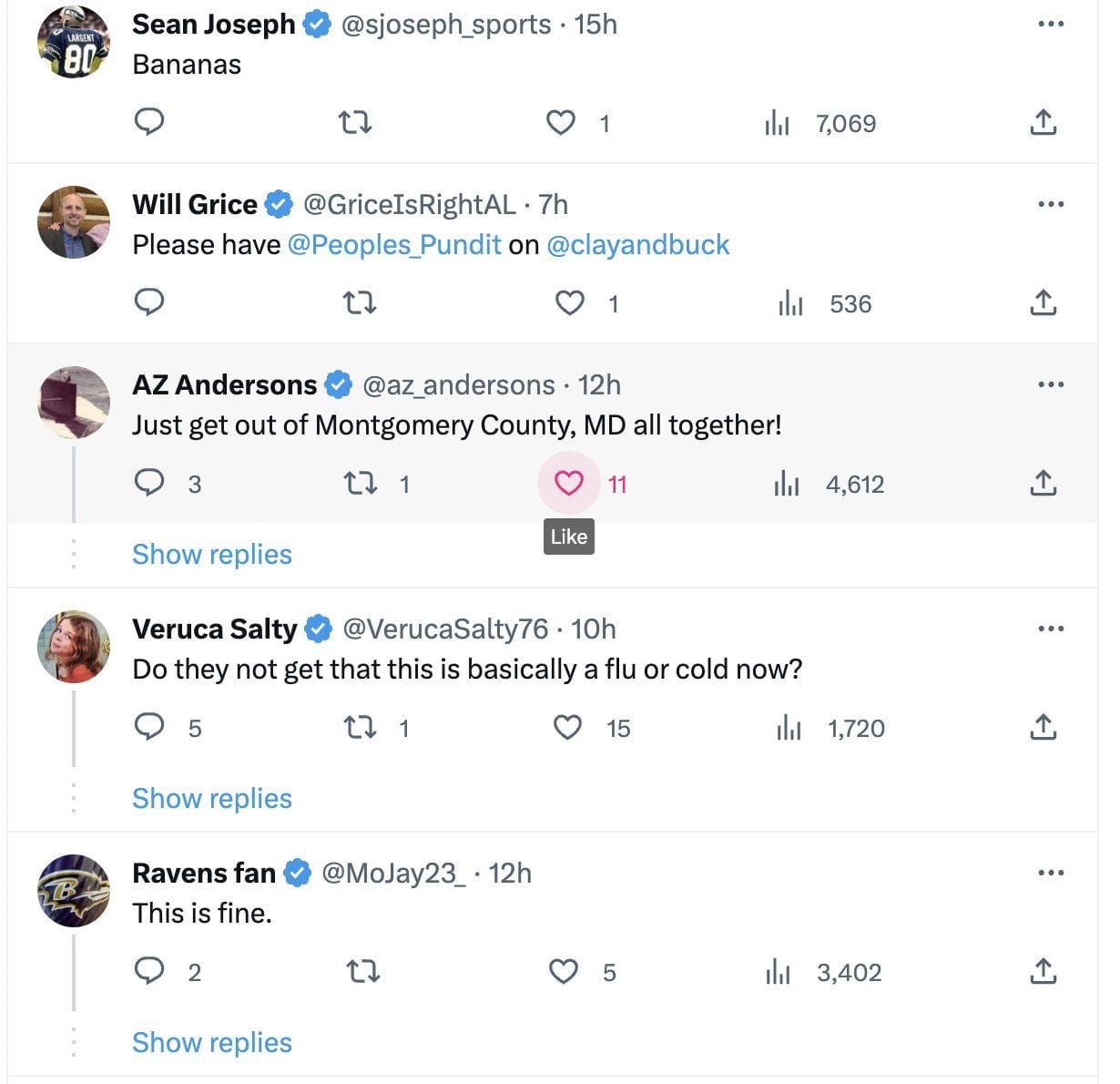Like Veruca Salty's tweet
This screenshot has height=1084, width=1120.
[x=567, y=727]
